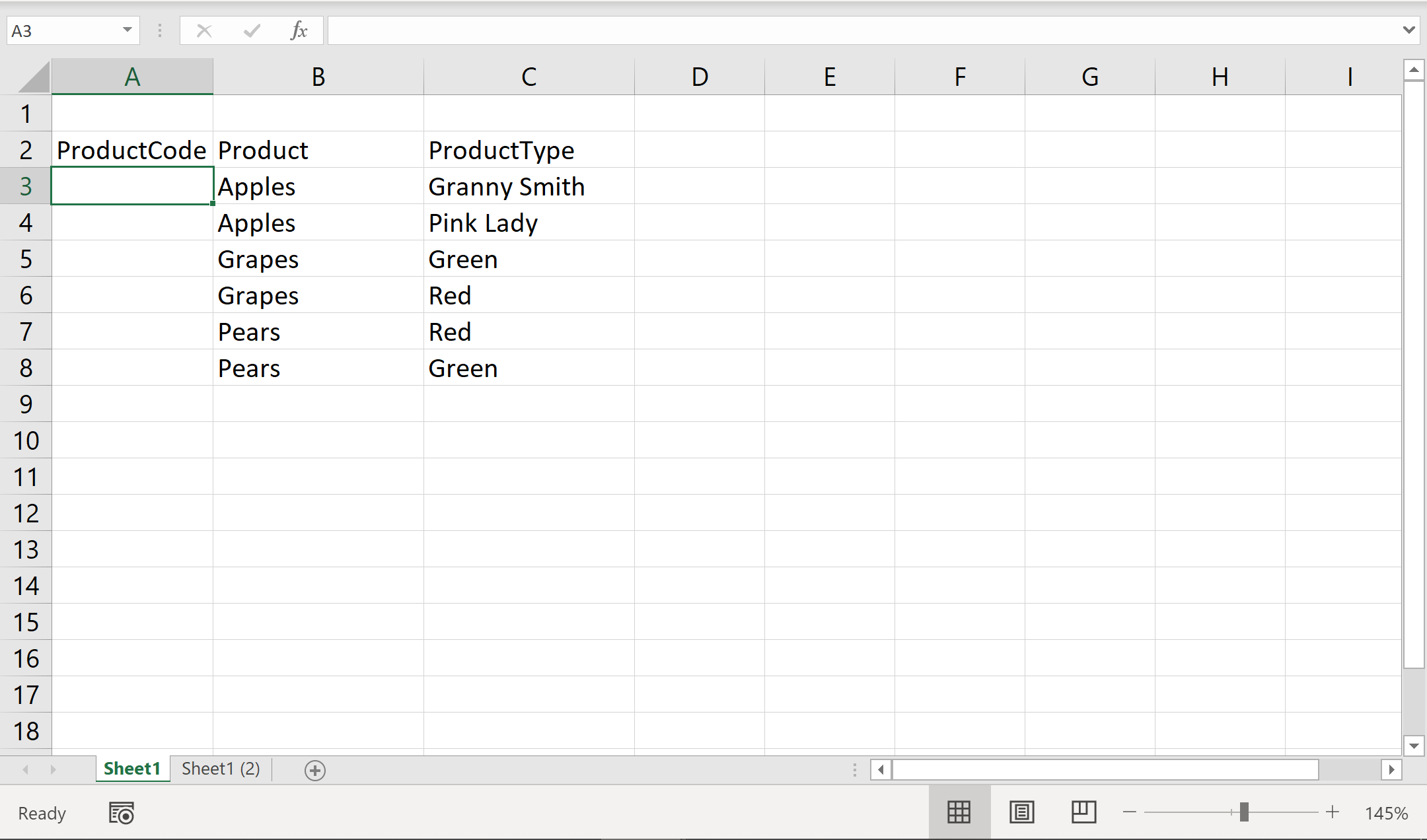Expand the formula bar
Screen dimensions: 1427x840
click(x=1409, y=30)
